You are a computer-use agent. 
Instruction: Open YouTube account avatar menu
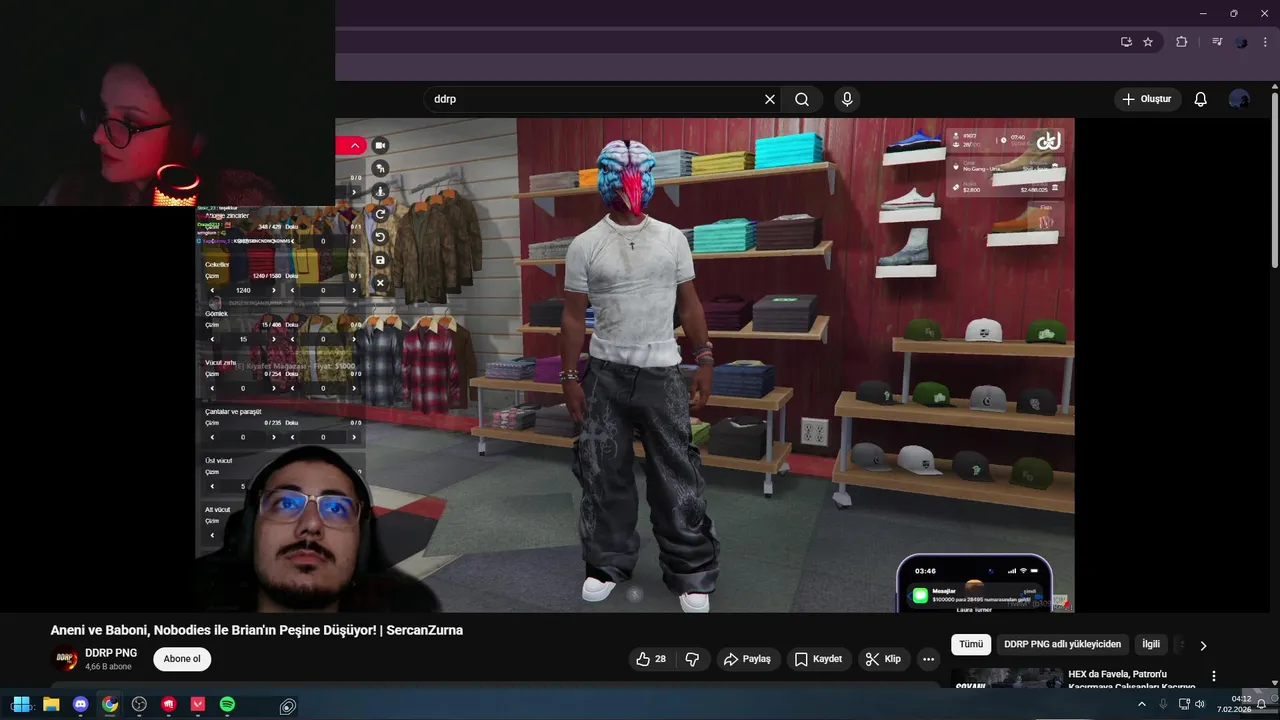coord(1239,99)
